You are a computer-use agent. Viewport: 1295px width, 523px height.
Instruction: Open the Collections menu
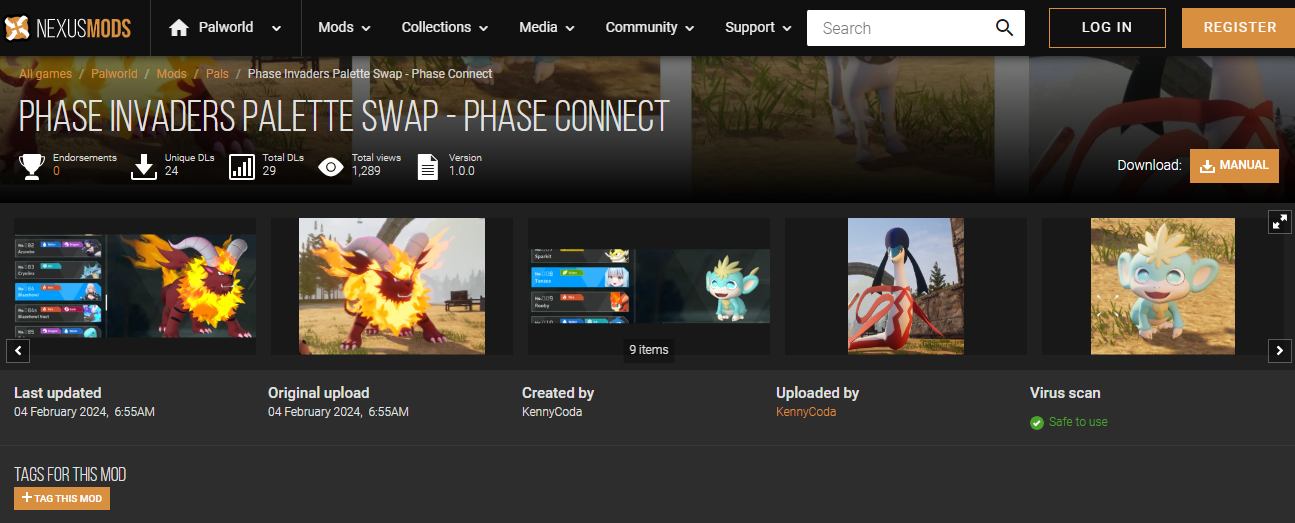(x=445, y=28)
